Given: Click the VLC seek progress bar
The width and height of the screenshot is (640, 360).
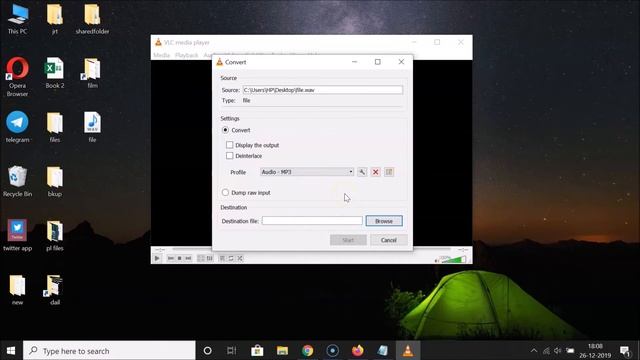Looking at the screenshot, I should pos(312,249).
